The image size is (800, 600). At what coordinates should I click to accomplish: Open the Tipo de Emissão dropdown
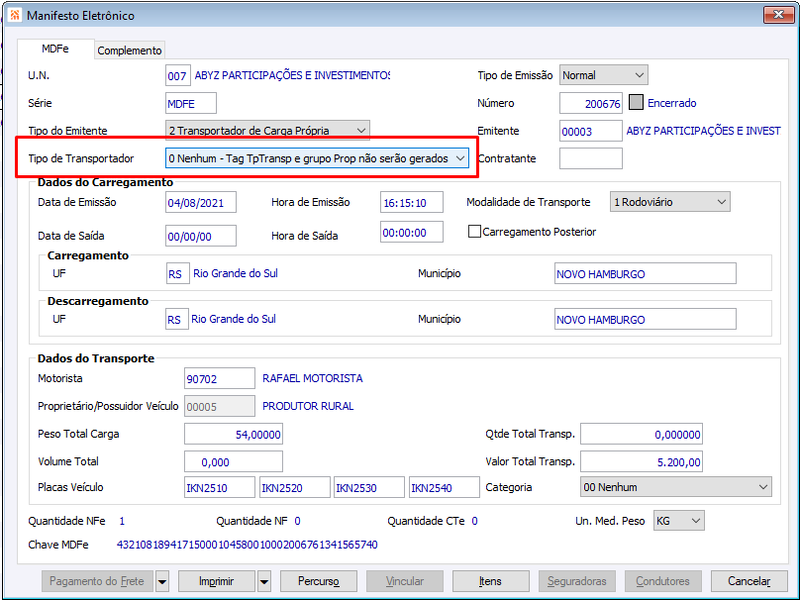point(604,75)
